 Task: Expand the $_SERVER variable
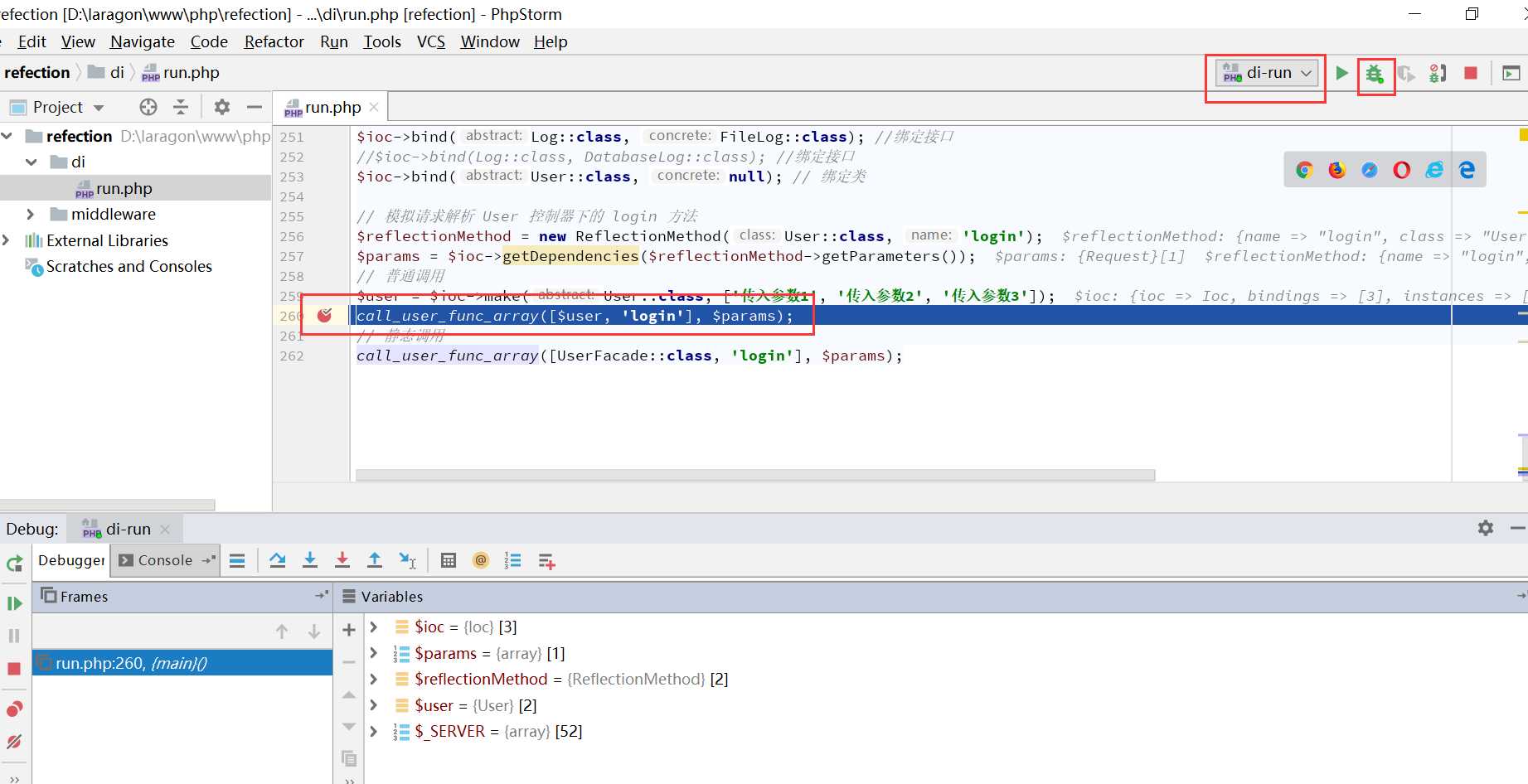(374, 732)
